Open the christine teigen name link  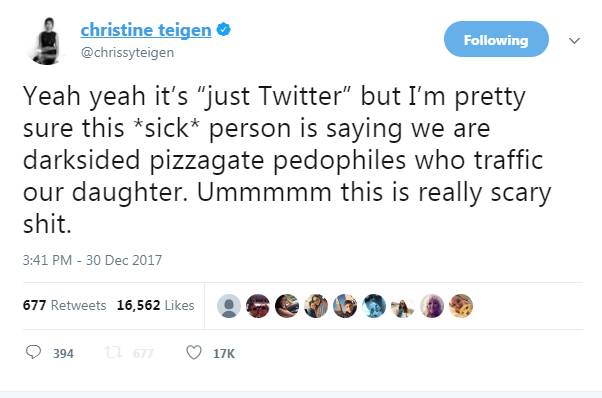146,30
